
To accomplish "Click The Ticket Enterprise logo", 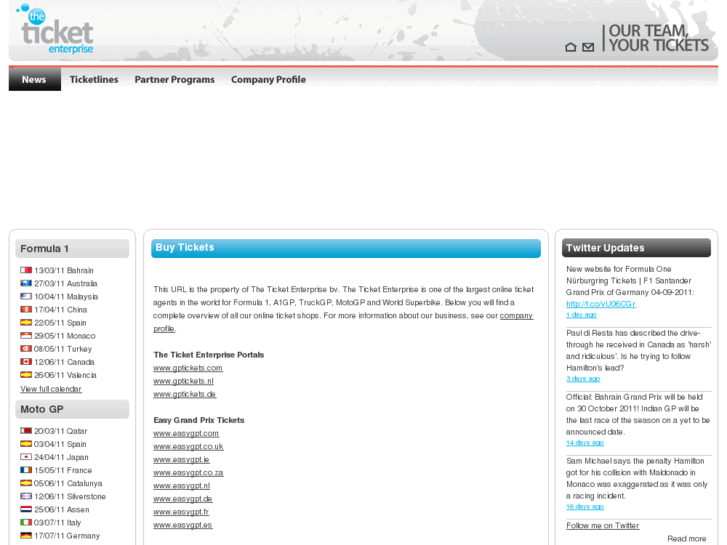I will (55, 29).
